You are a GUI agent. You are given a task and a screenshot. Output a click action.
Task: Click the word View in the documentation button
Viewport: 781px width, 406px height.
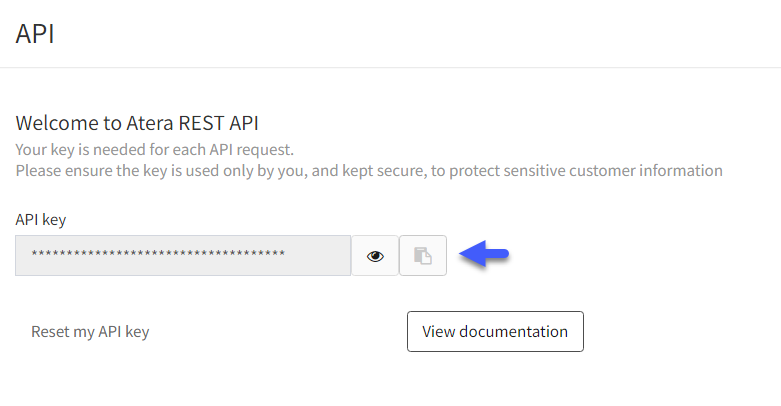tap(438, 332)
